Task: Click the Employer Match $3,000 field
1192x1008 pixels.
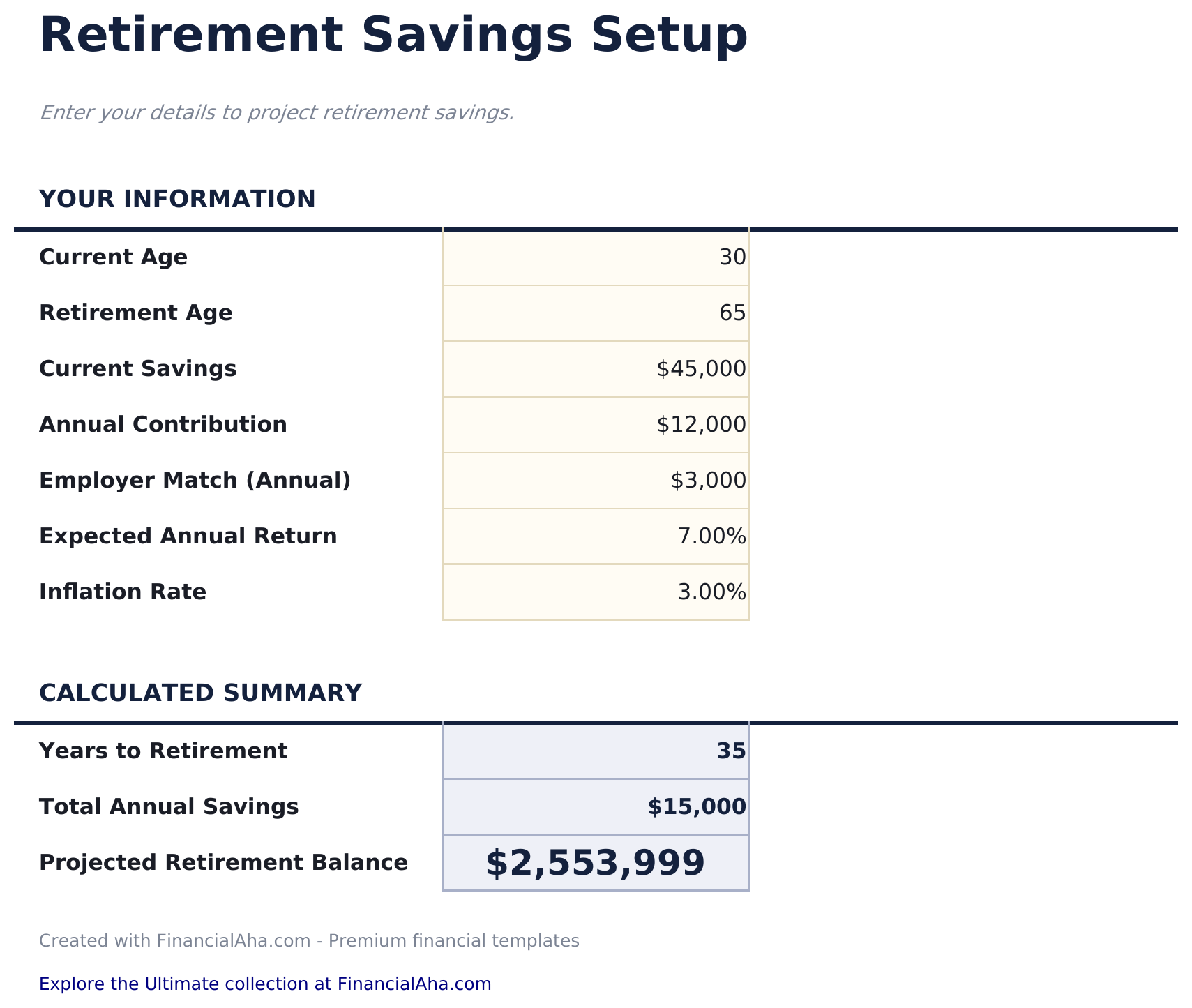Action: [x=595, y=480]
